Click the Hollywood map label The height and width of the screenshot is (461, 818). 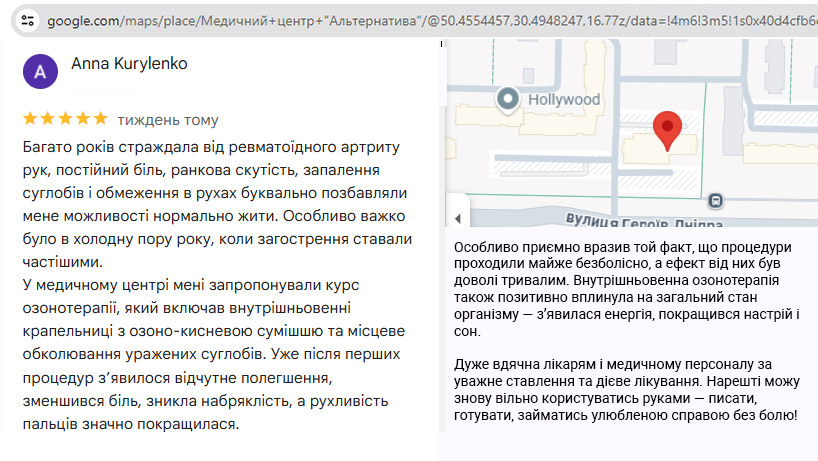(x=564, y=99)
